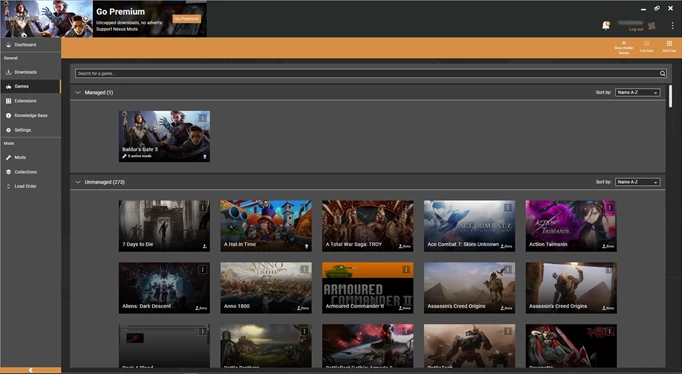Open the Unmanaged section Sort by dropdown
The width and height of the screenshot is (682, 374).
click(x=637, y=182)
